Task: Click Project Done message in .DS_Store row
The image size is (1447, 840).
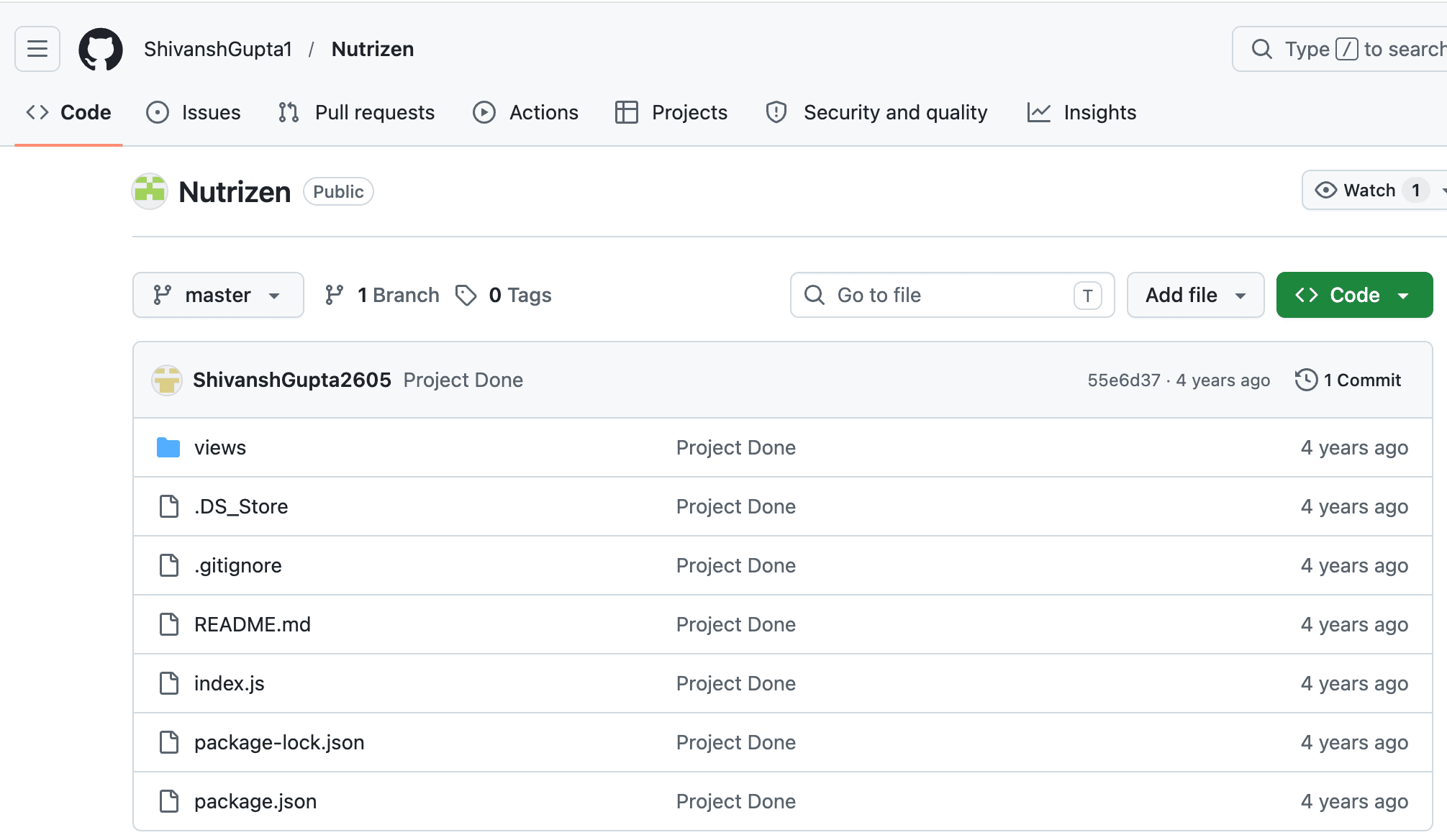Action: [x=736, y=506]
